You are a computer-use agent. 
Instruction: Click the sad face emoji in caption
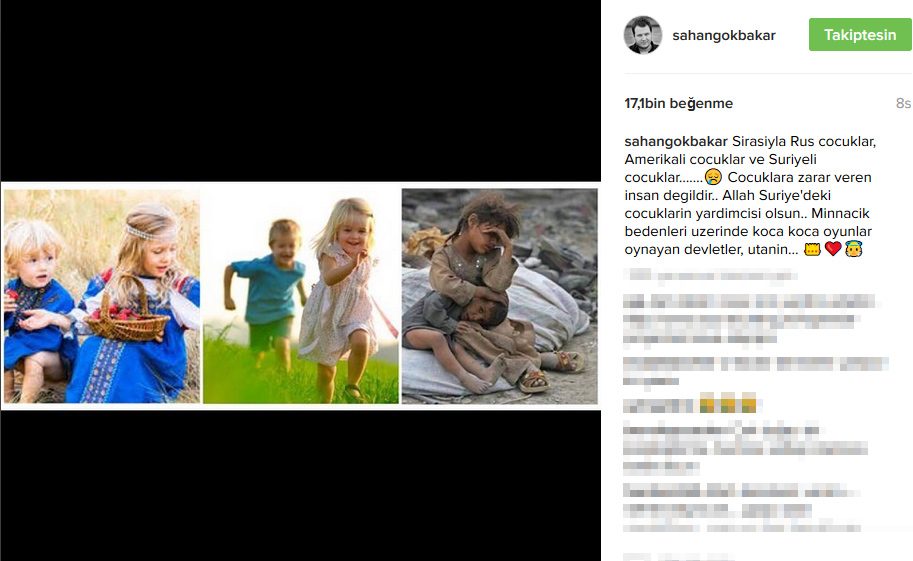713,177
